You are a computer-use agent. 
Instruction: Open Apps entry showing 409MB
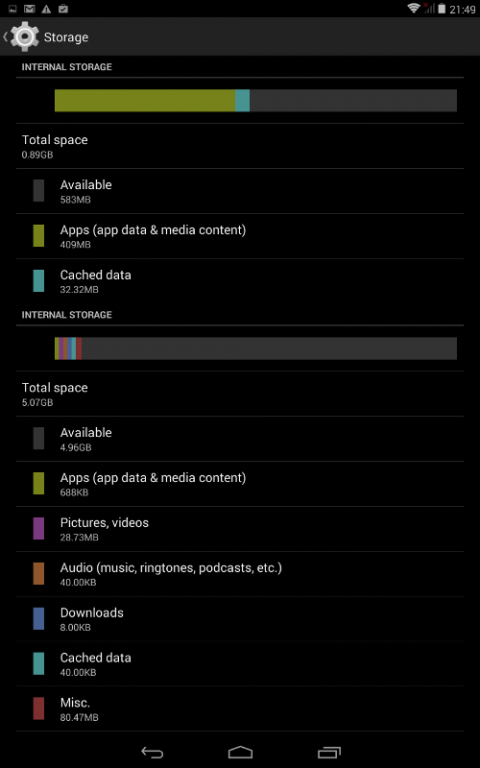[x=240, y=236]
